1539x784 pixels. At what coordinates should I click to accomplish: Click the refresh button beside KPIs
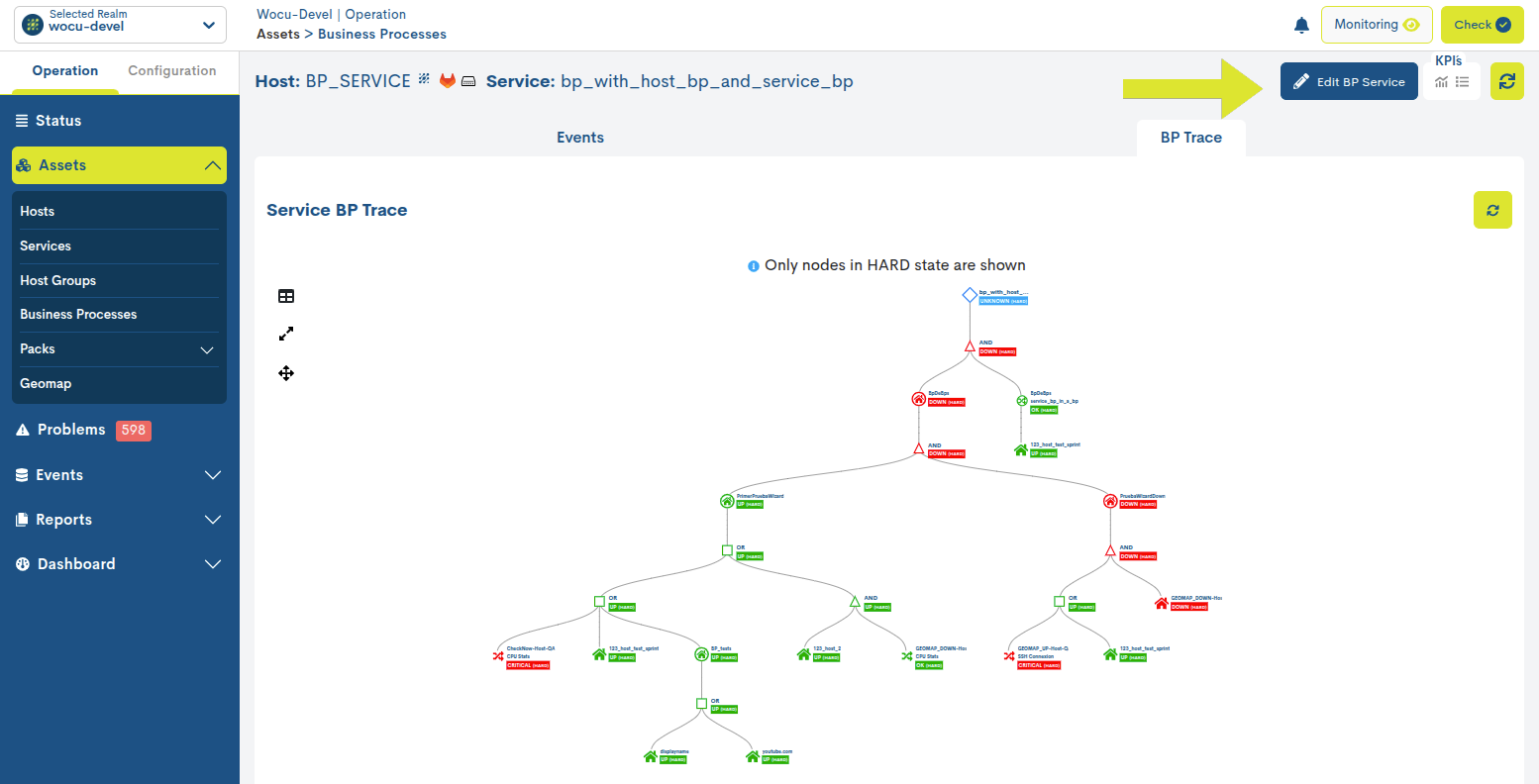coord(1507,82)
